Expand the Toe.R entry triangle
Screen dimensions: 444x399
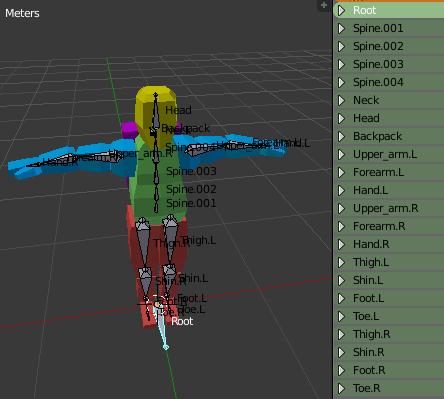[341, 388]
